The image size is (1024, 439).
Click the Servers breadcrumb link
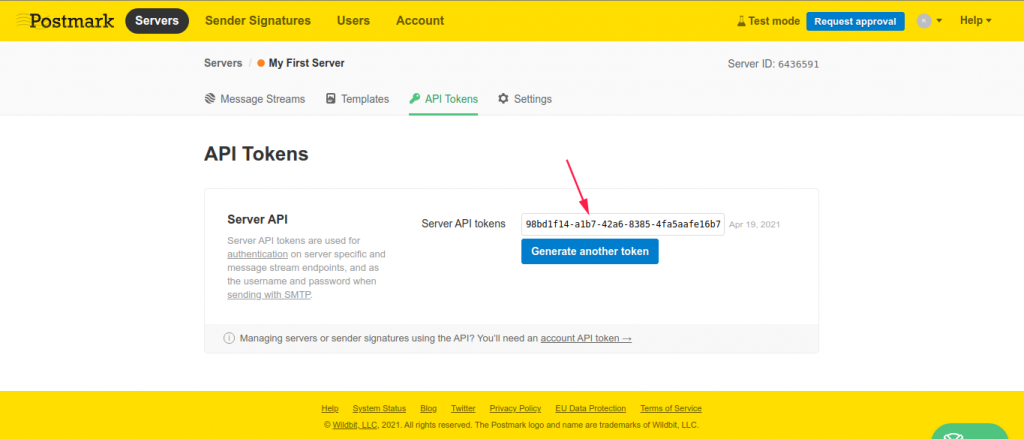point(223,63)
